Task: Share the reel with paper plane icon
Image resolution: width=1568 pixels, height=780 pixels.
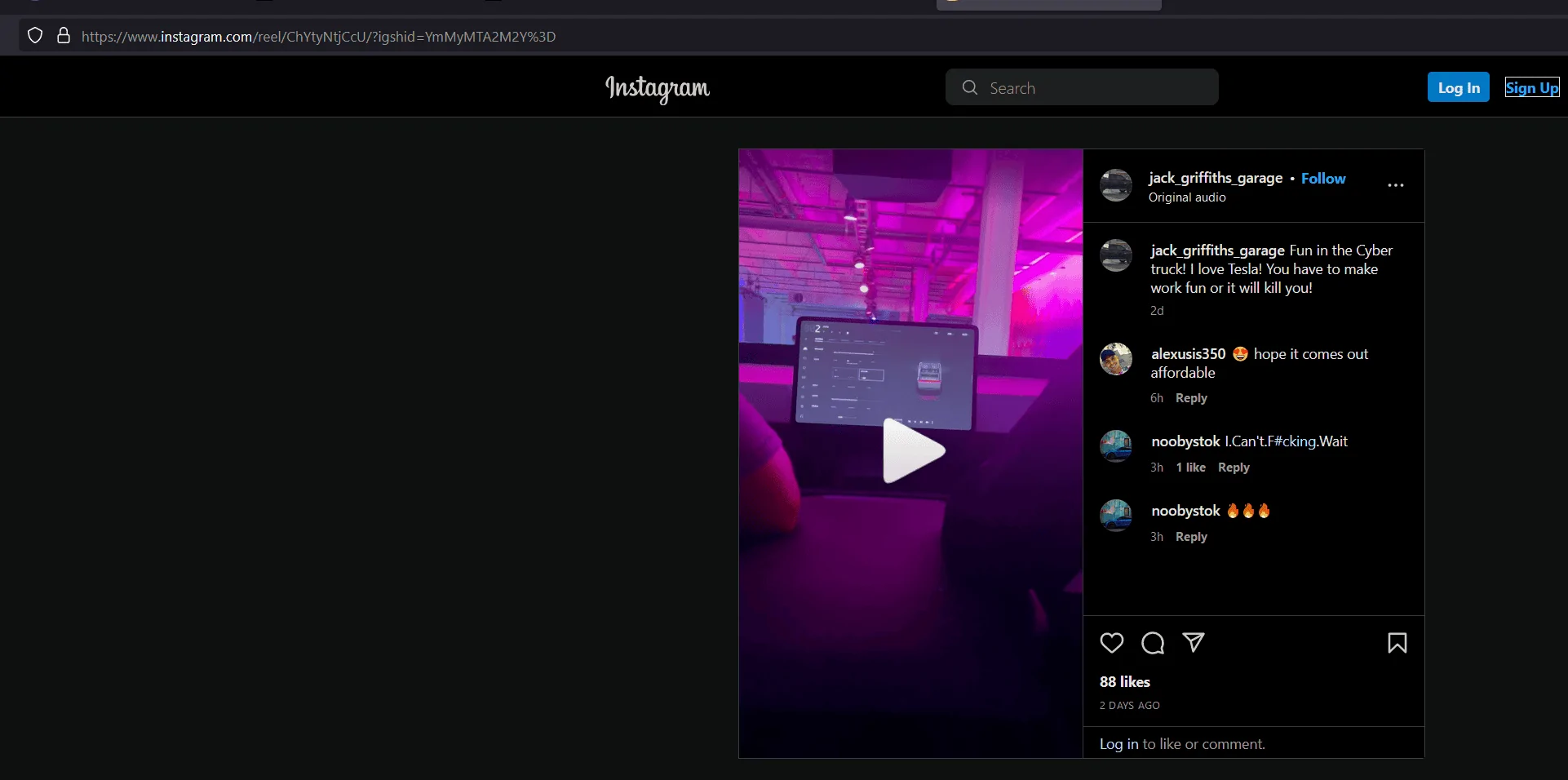Action: click(1194, 643)
